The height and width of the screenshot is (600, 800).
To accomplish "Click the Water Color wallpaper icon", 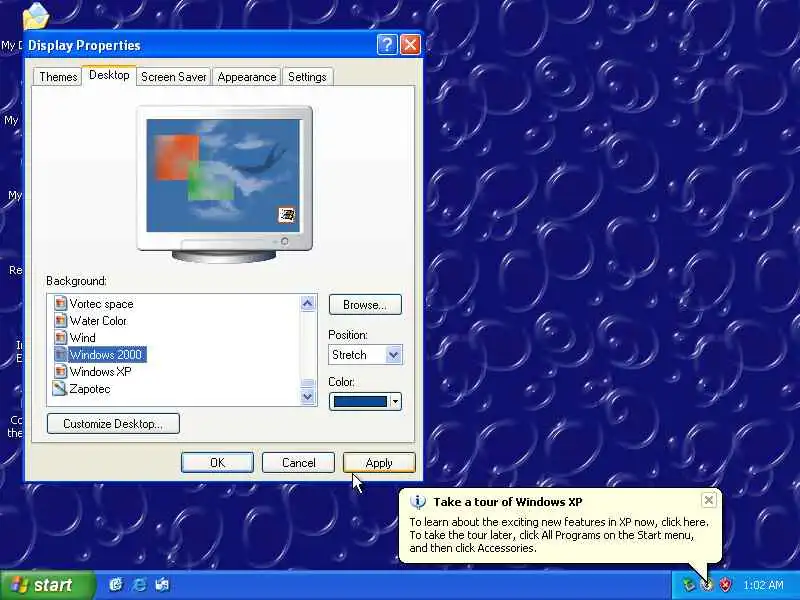I will point(60,320).
